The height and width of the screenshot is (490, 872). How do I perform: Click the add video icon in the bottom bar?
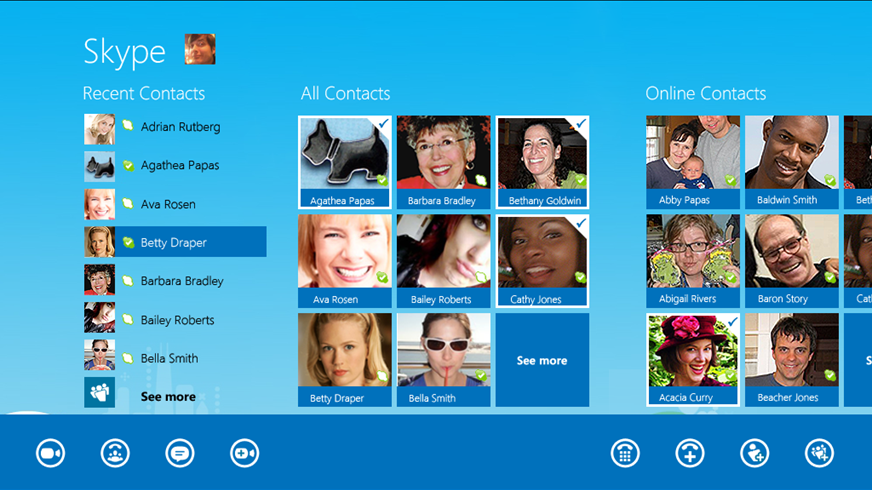pos(244,453)
